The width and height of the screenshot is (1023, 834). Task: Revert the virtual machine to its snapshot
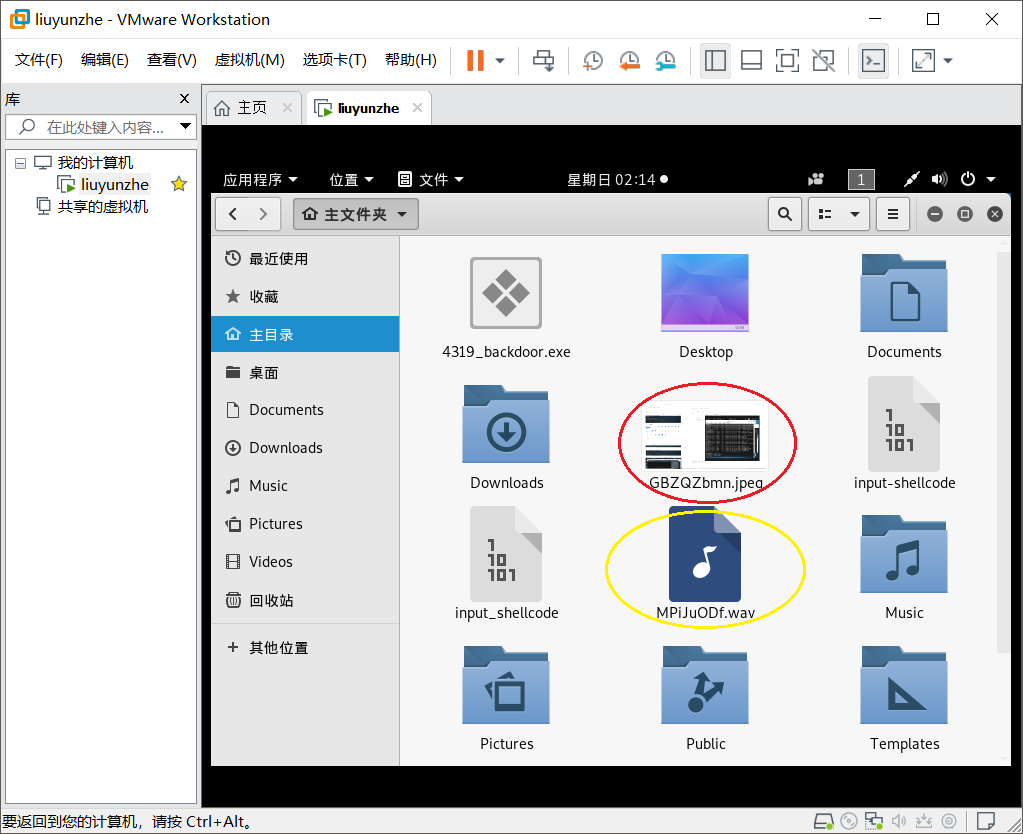[x=629, y=61]
